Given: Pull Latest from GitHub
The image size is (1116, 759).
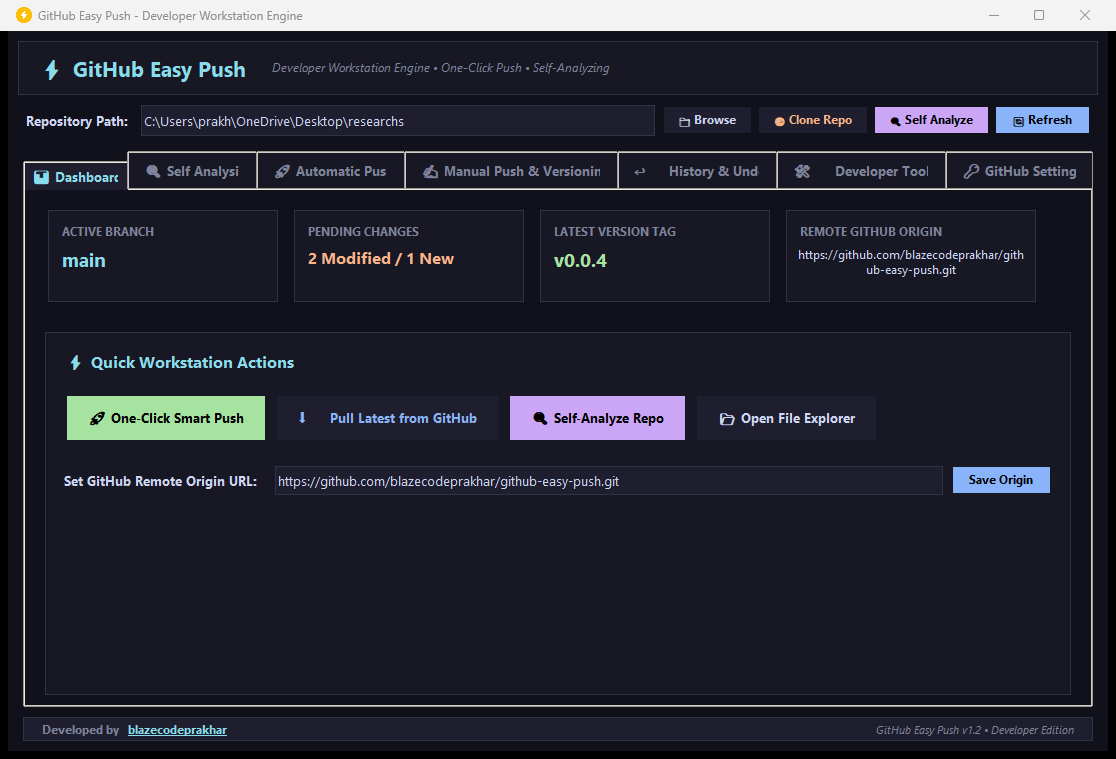Looking at the screenshot, I should tap(387, 418).
